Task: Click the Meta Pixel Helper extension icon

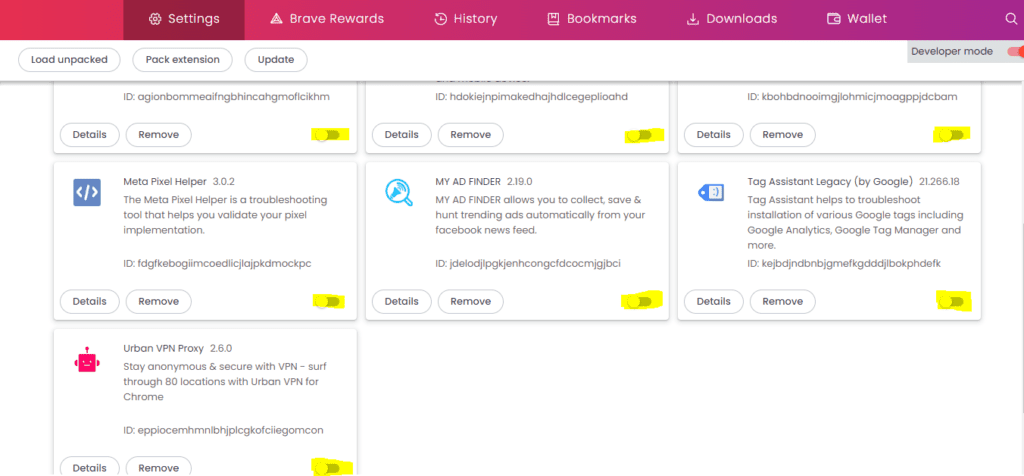Action: [x=87, y=193]
